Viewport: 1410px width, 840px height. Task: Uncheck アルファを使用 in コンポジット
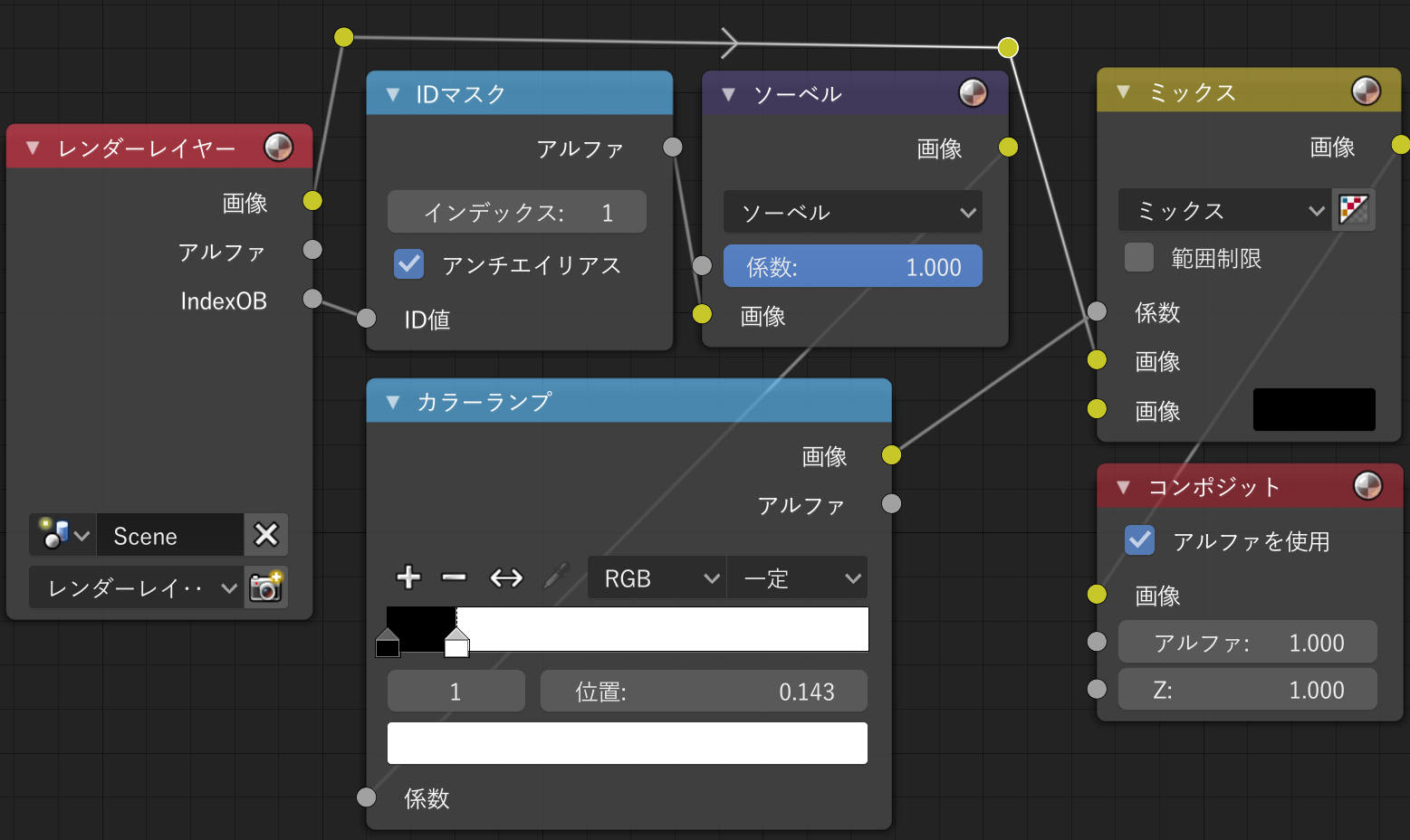point(1139,540)
